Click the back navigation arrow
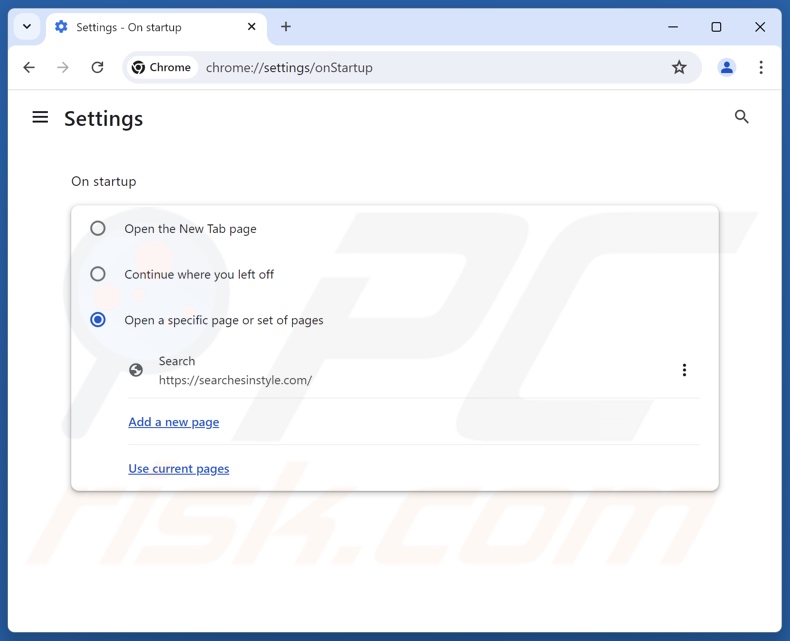This screenshot has width=790, height=641. pyautogui.click(x=29, y=67)
